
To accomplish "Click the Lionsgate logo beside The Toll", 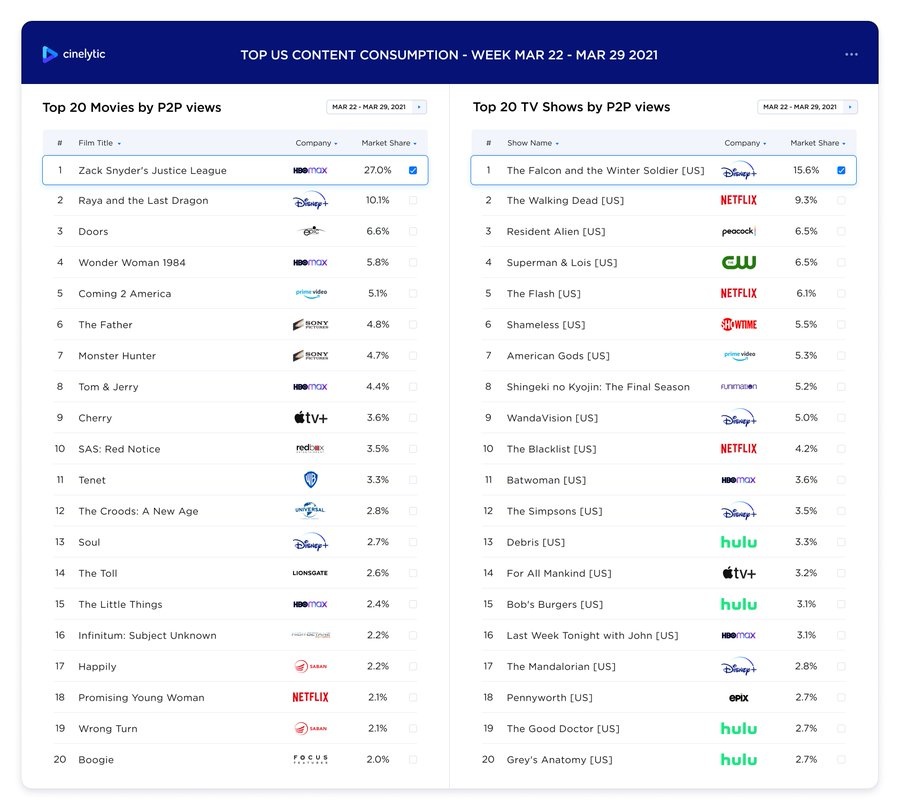I will (311, 573).
